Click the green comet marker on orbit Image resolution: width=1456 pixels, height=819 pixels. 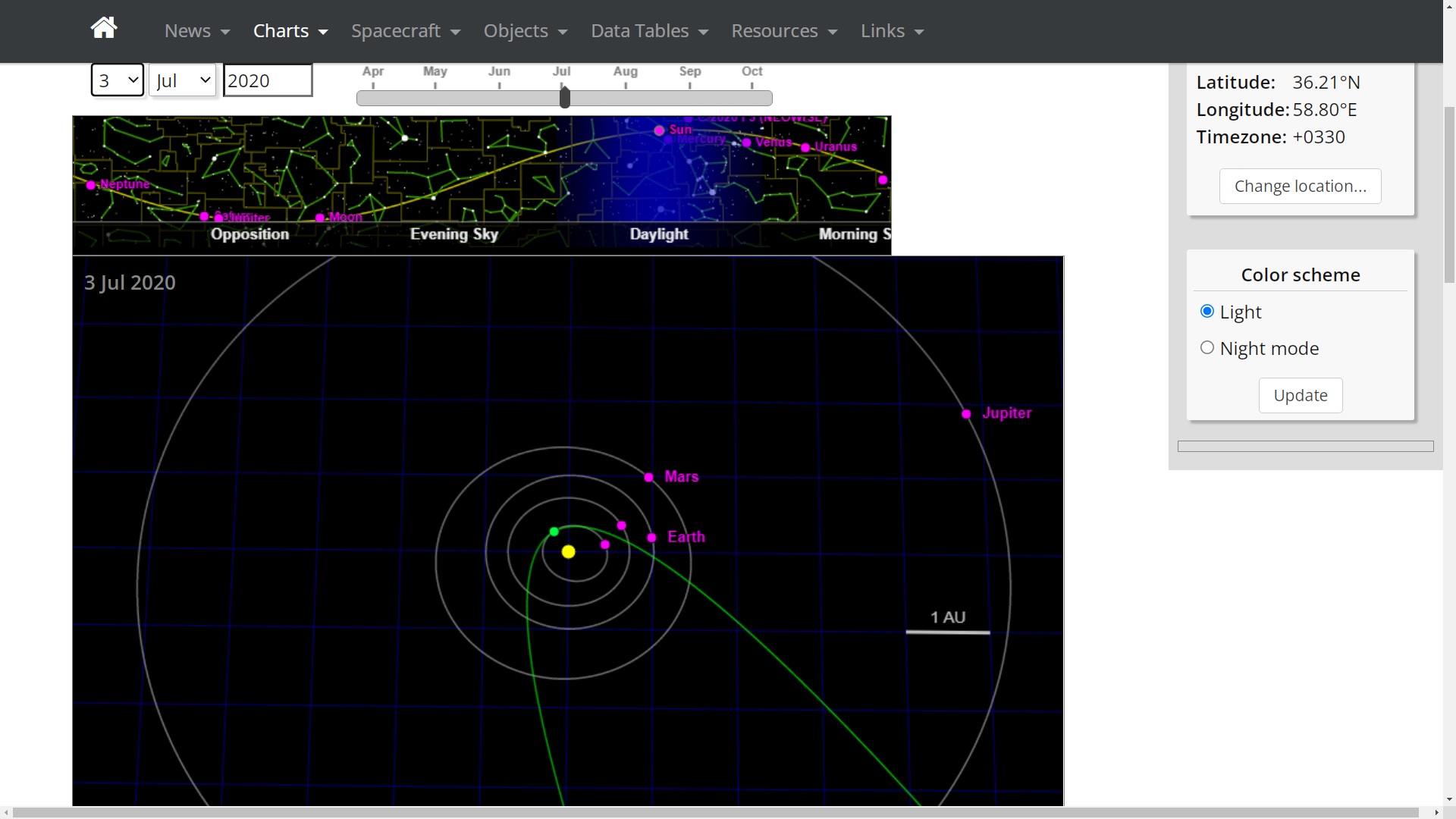click(x=554, y=532)
